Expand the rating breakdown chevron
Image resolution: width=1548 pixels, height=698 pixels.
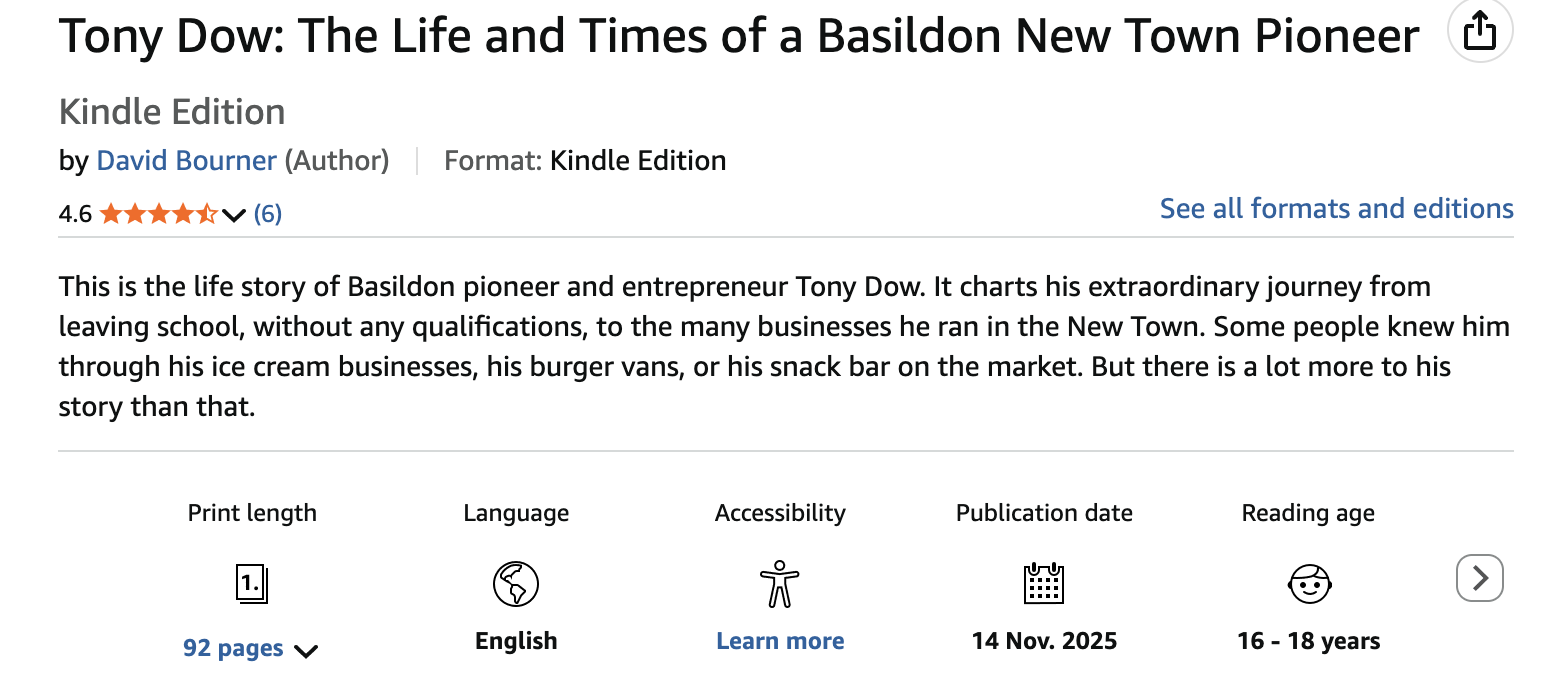pos(234,215)
